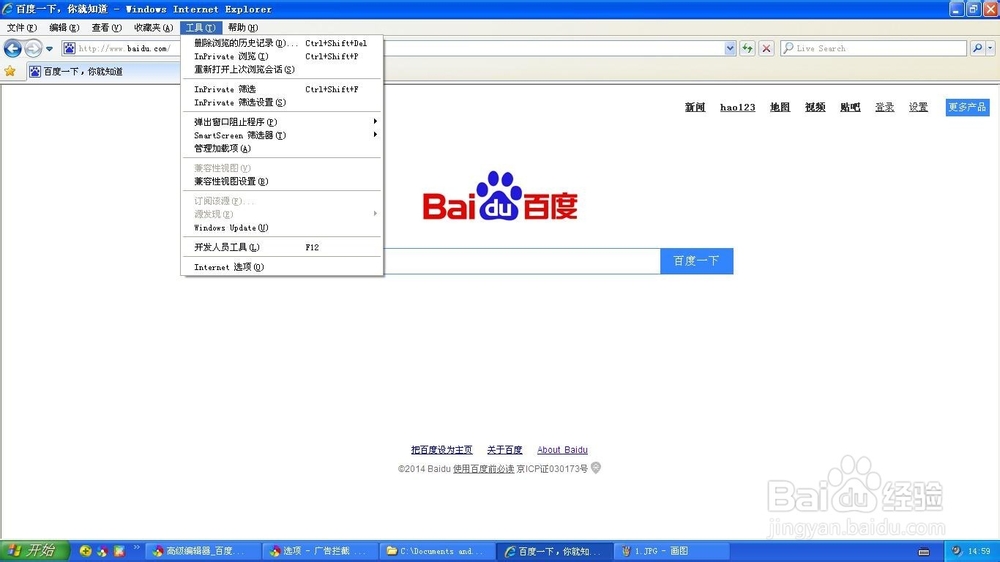The width and height of the screenshot is (1000, 562).
Task: Click the Refresh icon next to address bar
Action: point(747,48)
